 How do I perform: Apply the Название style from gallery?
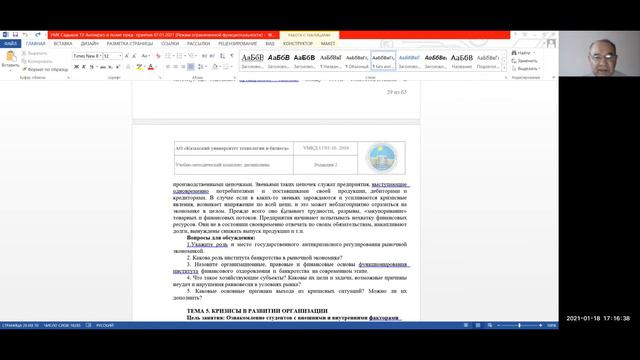(x=461, y=61)
